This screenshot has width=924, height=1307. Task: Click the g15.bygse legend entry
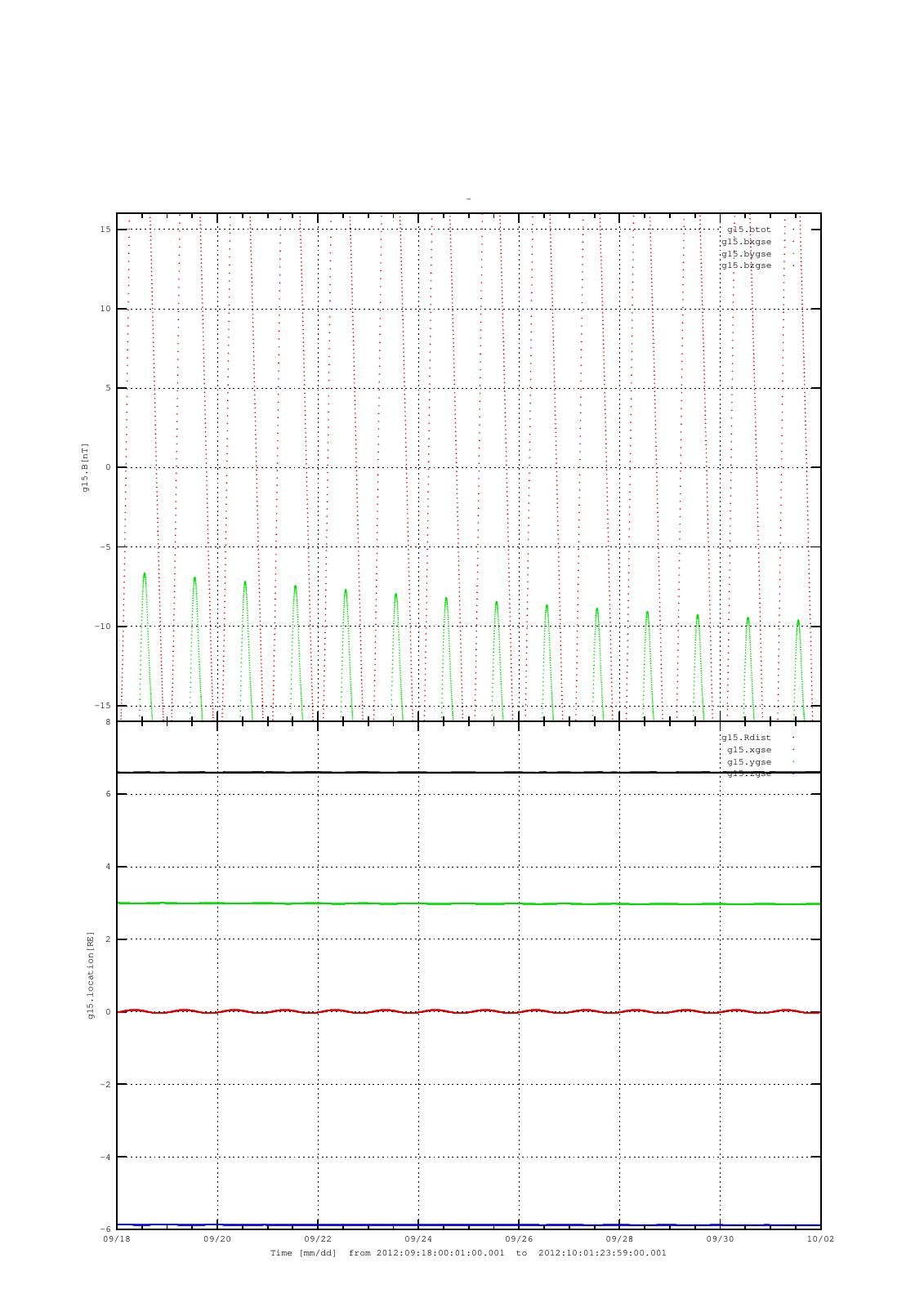coord(747,254)
